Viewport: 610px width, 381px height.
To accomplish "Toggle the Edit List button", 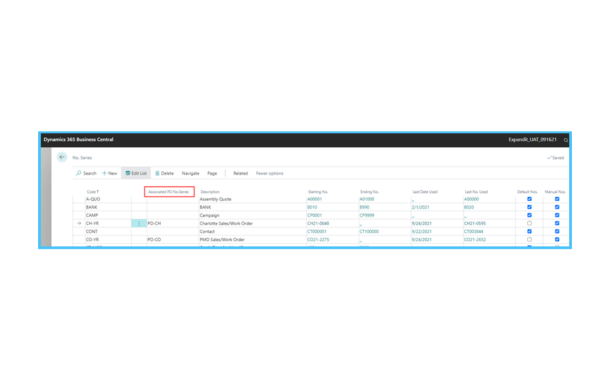I will 136,173.
